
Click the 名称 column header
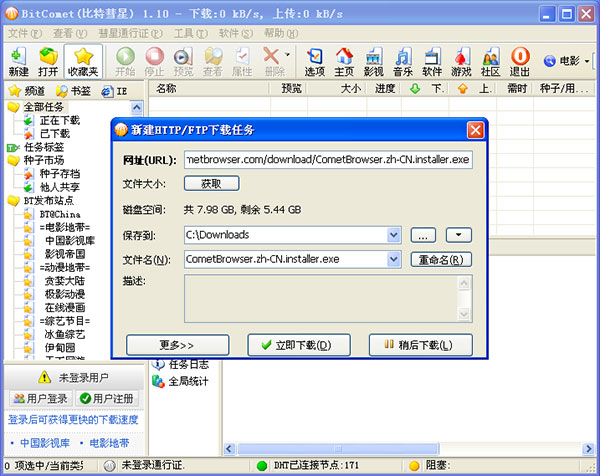(x=209, y=89)
